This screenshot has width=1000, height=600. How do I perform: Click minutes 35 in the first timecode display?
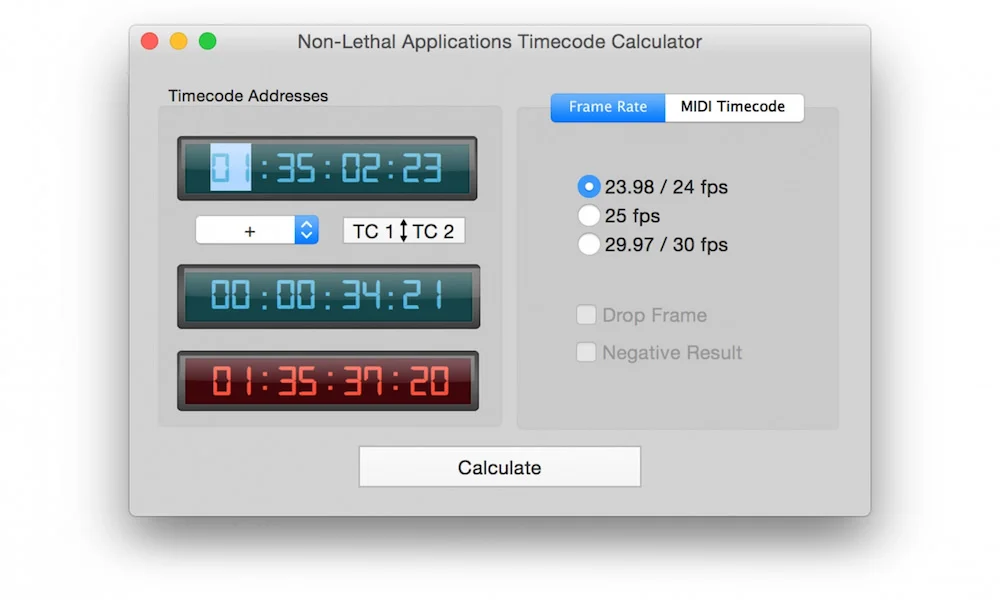pos(295,168)
